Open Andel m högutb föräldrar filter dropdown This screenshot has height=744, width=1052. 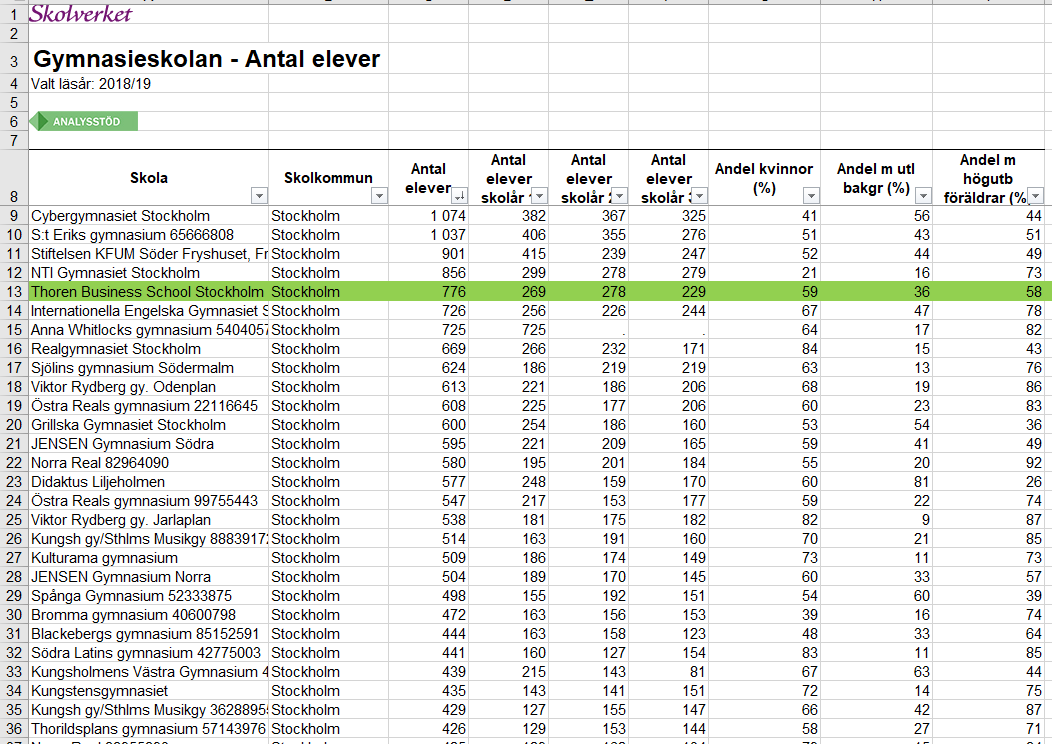[x=1036, y=195]
